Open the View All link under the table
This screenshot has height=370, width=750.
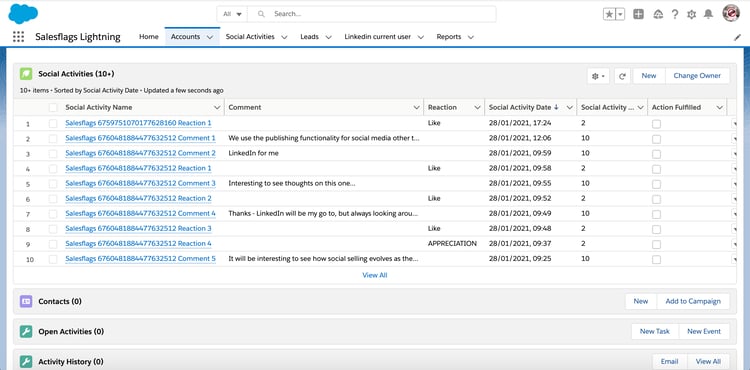[x=375, y=275]
